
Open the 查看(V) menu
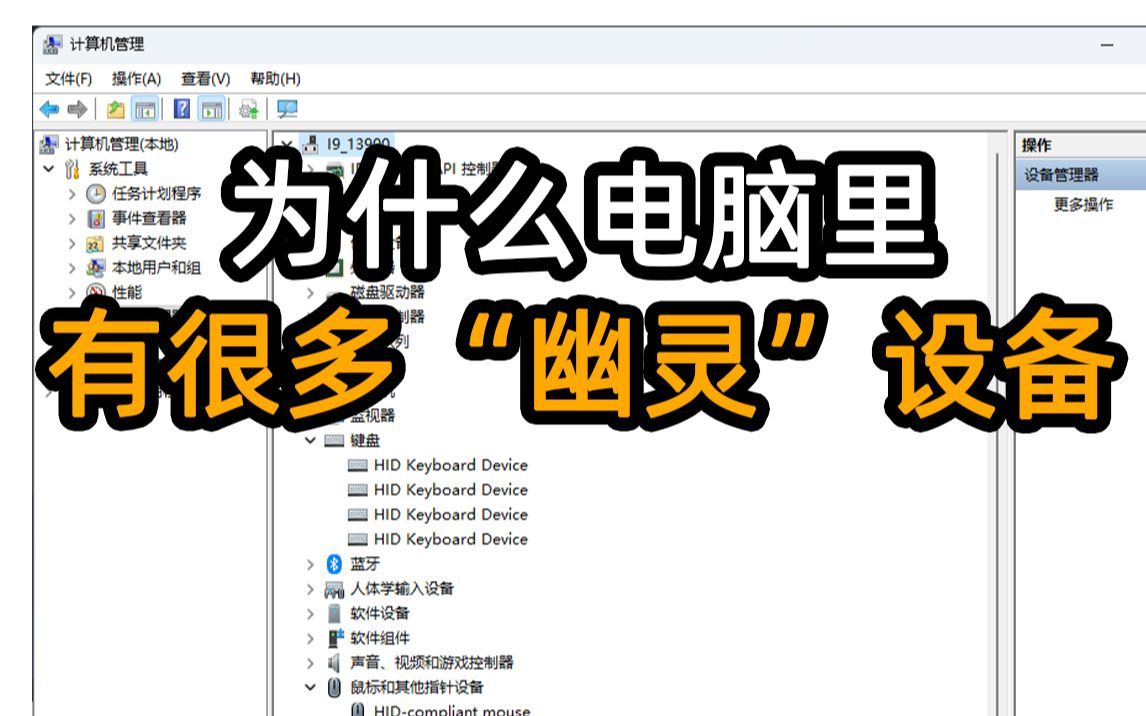[205, 78]
